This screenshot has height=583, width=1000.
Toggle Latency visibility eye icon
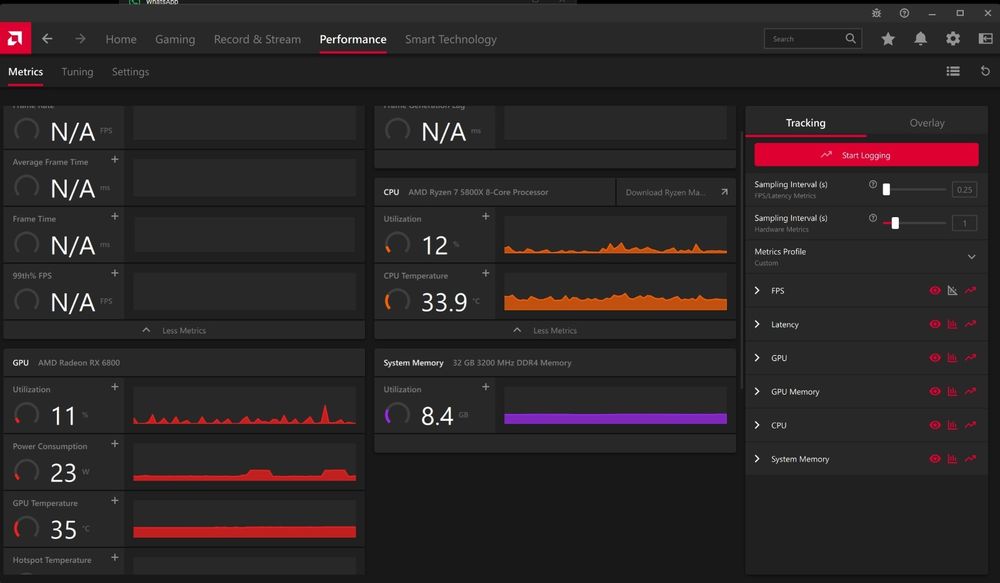click(x=935, y=324)
